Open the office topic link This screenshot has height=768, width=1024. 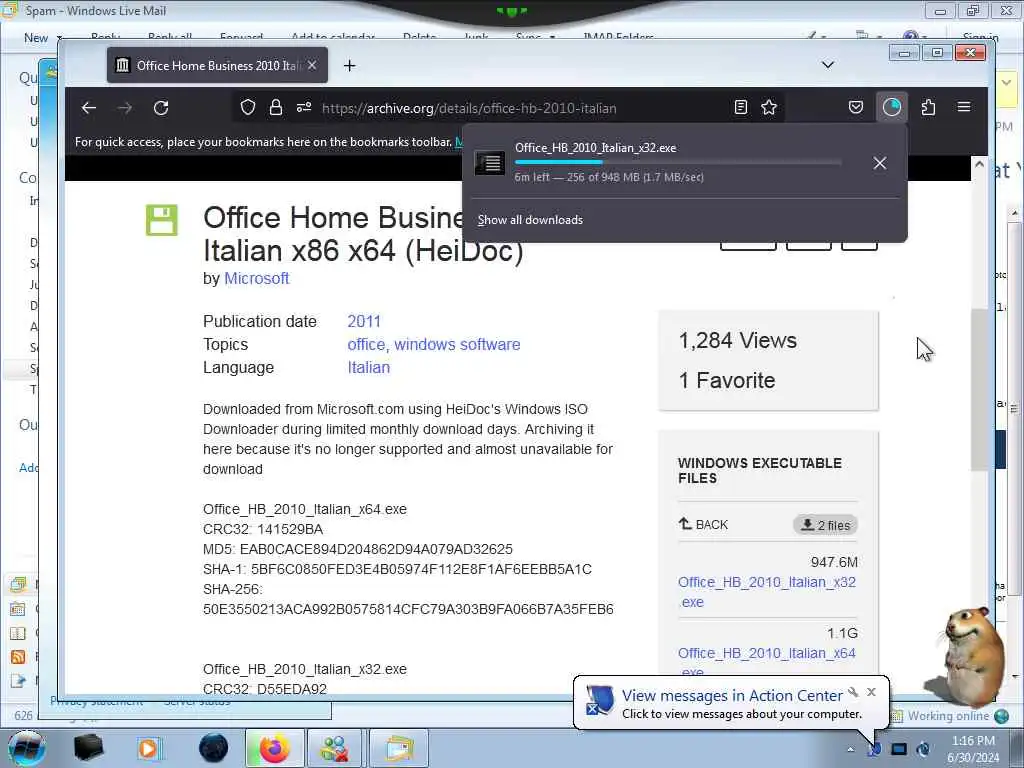tap(366, 344)
